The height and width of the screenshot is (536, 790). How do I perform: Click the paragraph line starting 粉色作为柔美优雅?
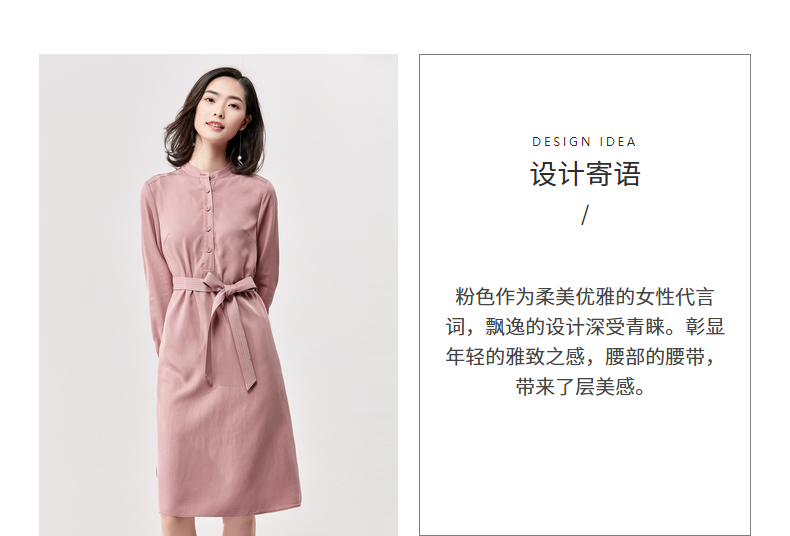(584, 297)
